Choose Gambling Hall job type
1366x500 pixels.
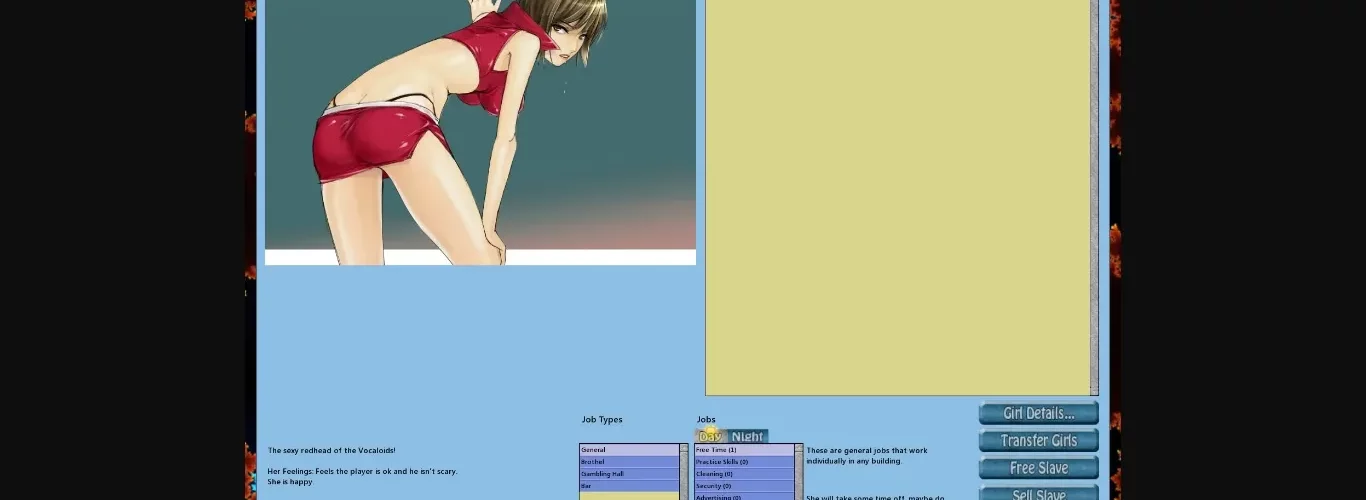click(x=628, y=474)
